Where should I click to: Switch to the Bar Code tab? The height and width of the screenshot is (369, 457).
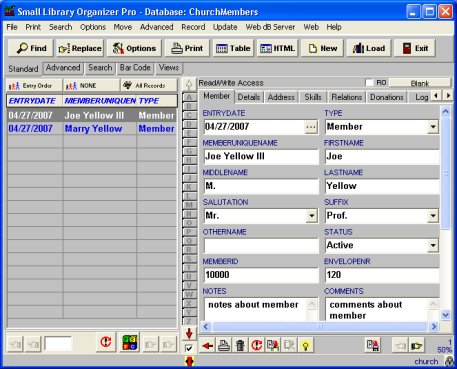tap(135, 68)
